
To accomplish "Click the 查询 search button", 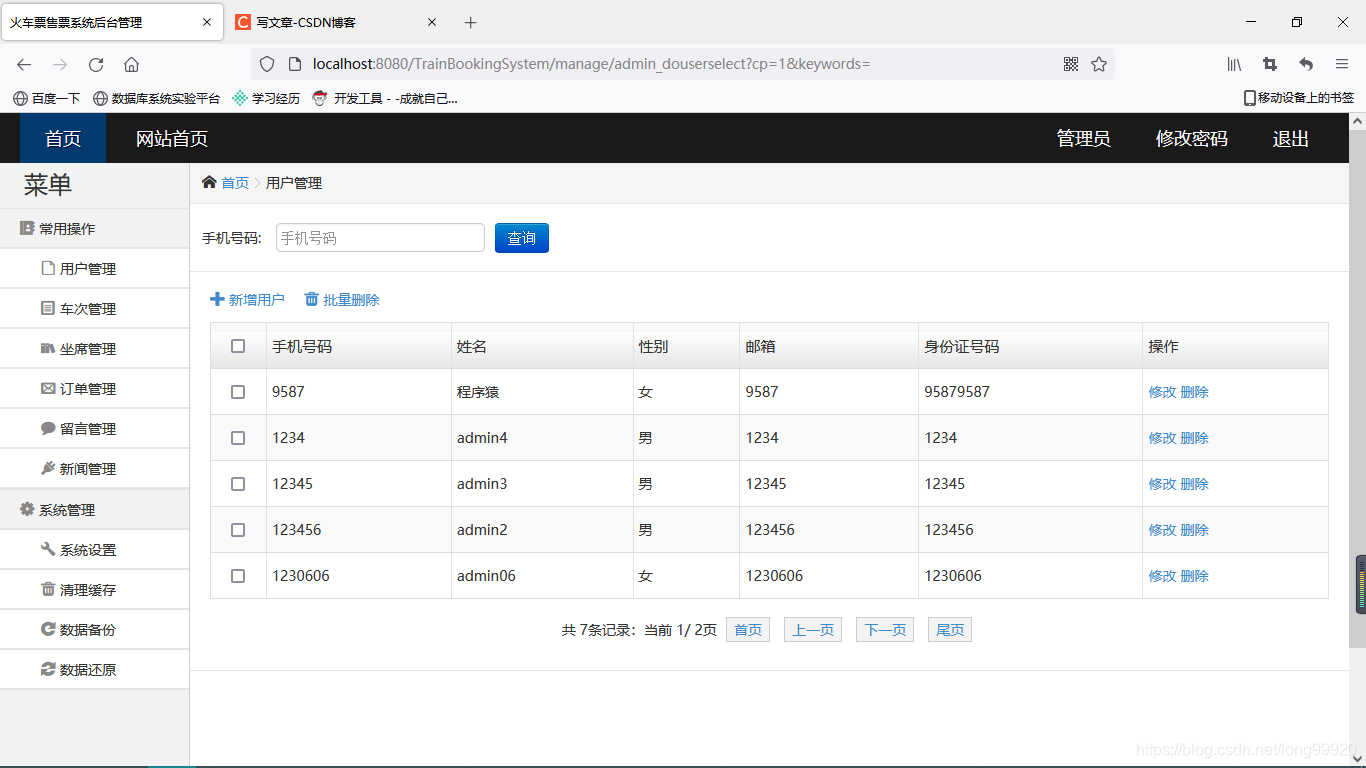I will (522, 238).
